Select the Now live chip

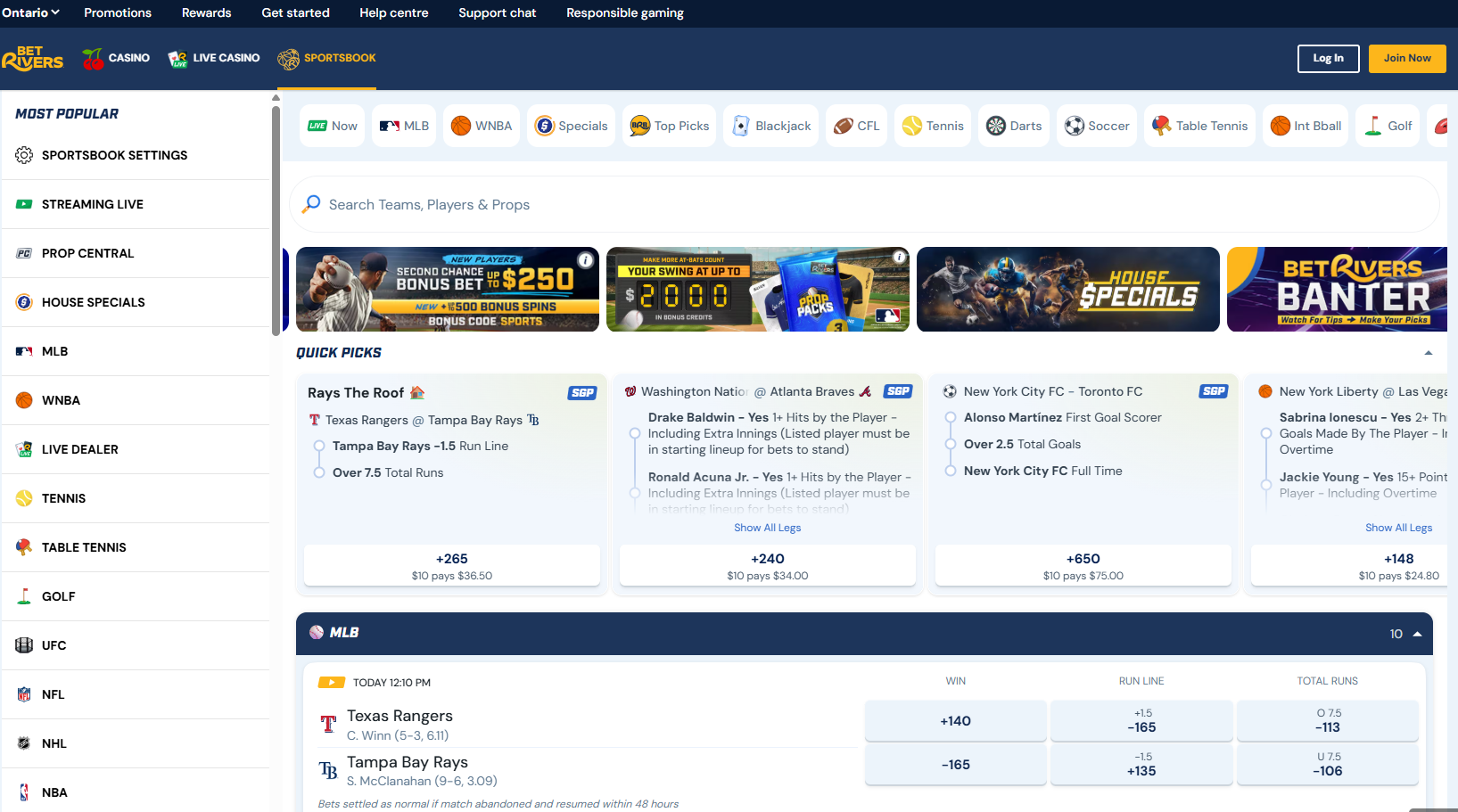(x=333, y=126)
